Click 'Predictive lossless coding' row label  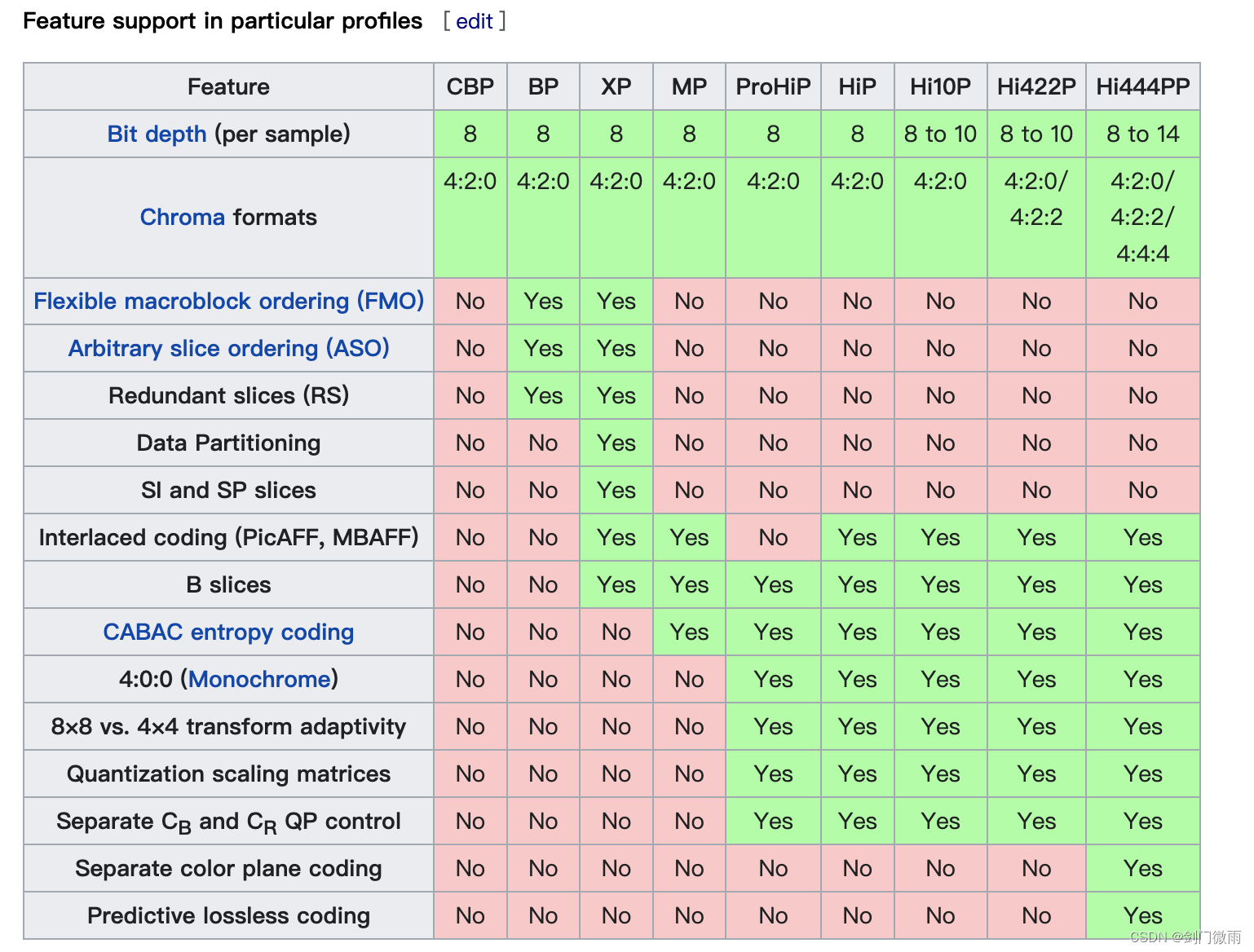[228, 915]
